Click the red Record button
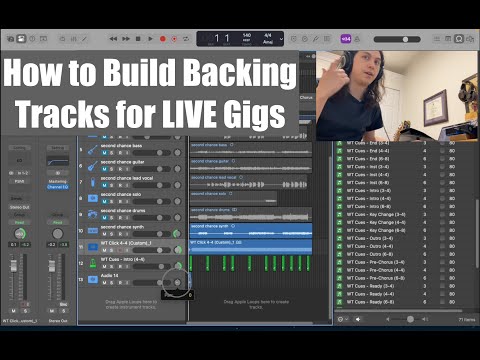 163,39
